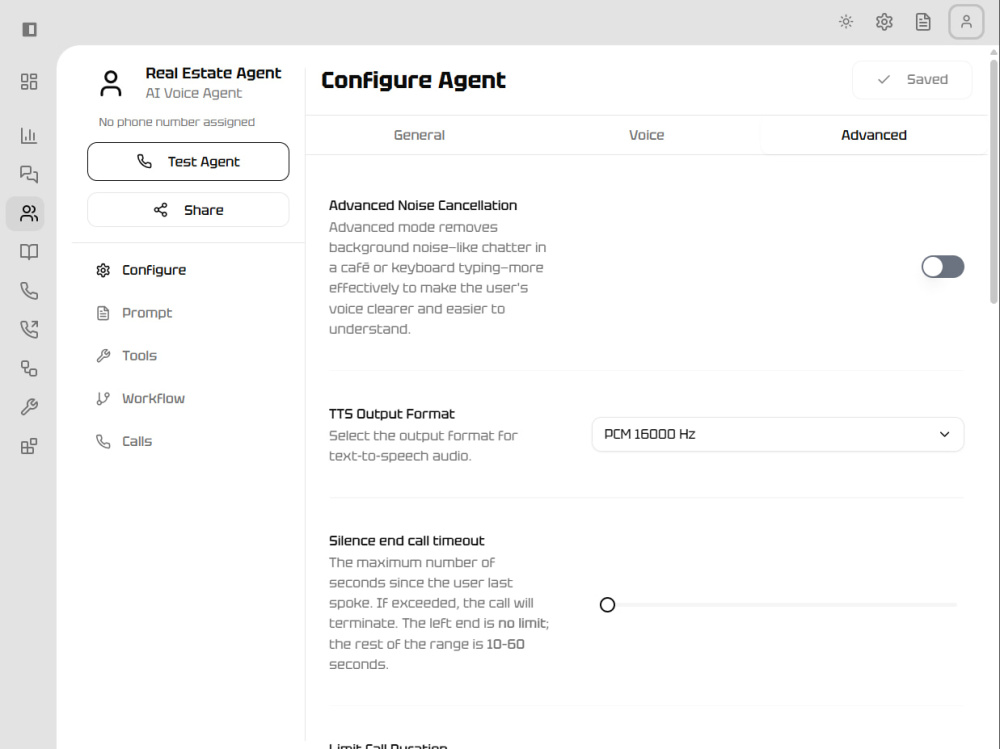1000x749 pixels.
Task: Enable Advanced Noise Cancellation toggle
Action: coord(943,267)
